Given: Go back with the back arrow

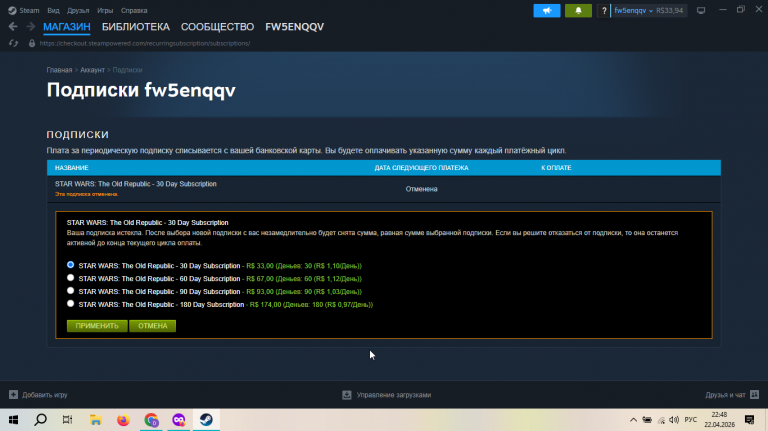Looking at the screenshot, I should click(13, 26).
